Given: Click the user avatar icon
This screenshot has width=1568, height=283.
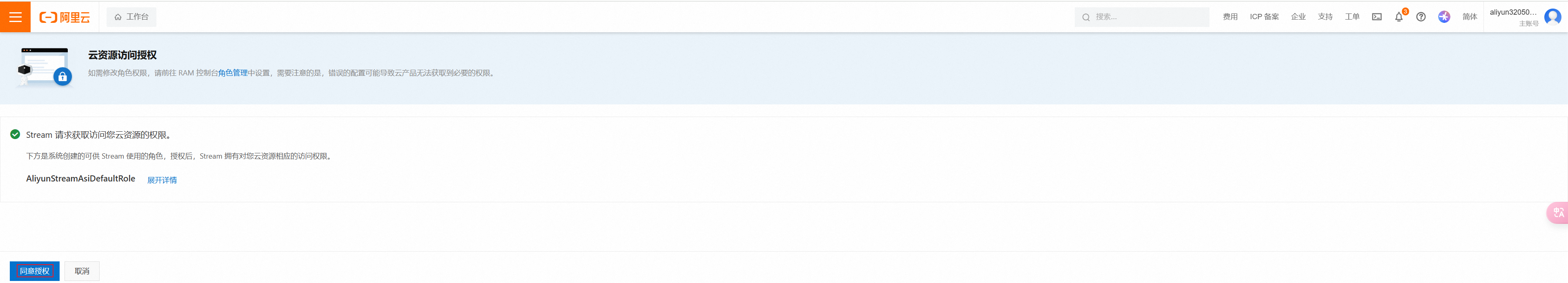Looking at the screenshot, I should tap(1552, 17).
